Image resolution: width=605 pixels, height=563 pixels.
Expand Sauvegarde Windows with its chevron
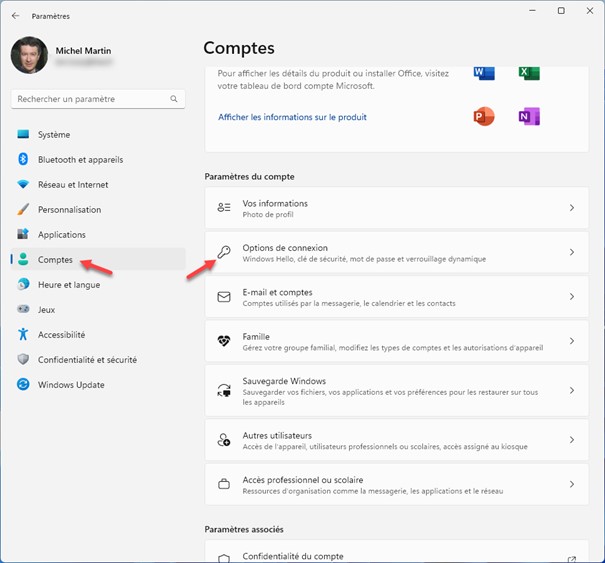coord(571,391)
